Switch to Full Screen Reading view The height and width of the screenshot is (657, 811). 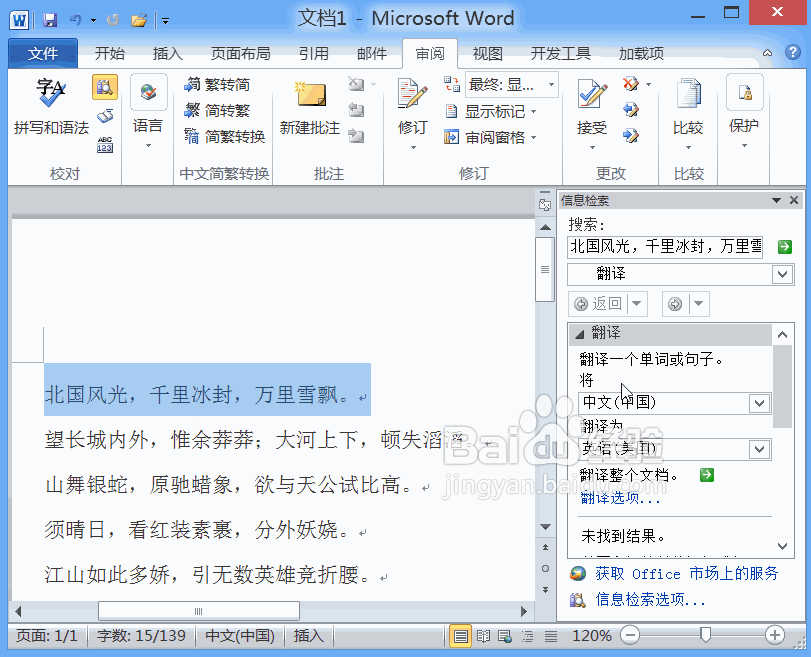[483, 636]
